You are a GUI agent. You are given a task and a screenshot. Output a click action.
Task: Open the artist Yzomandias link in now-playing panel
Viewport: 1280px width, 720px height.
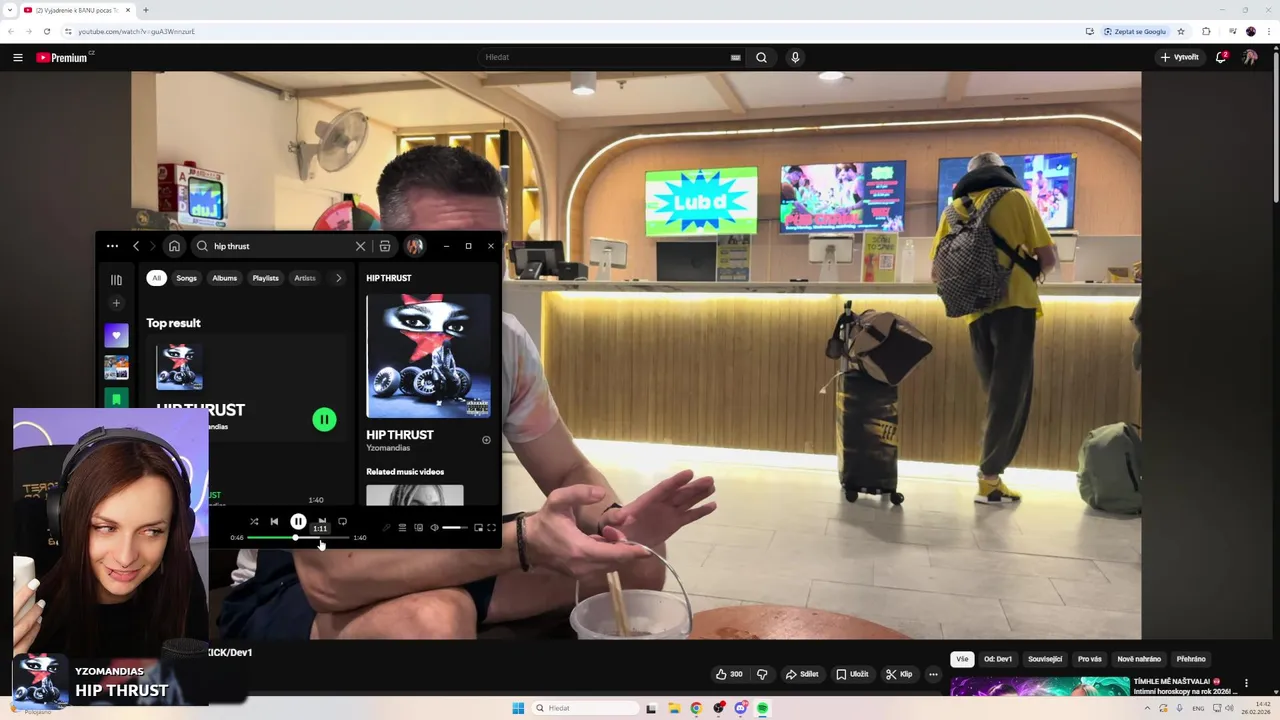point(388,448)
